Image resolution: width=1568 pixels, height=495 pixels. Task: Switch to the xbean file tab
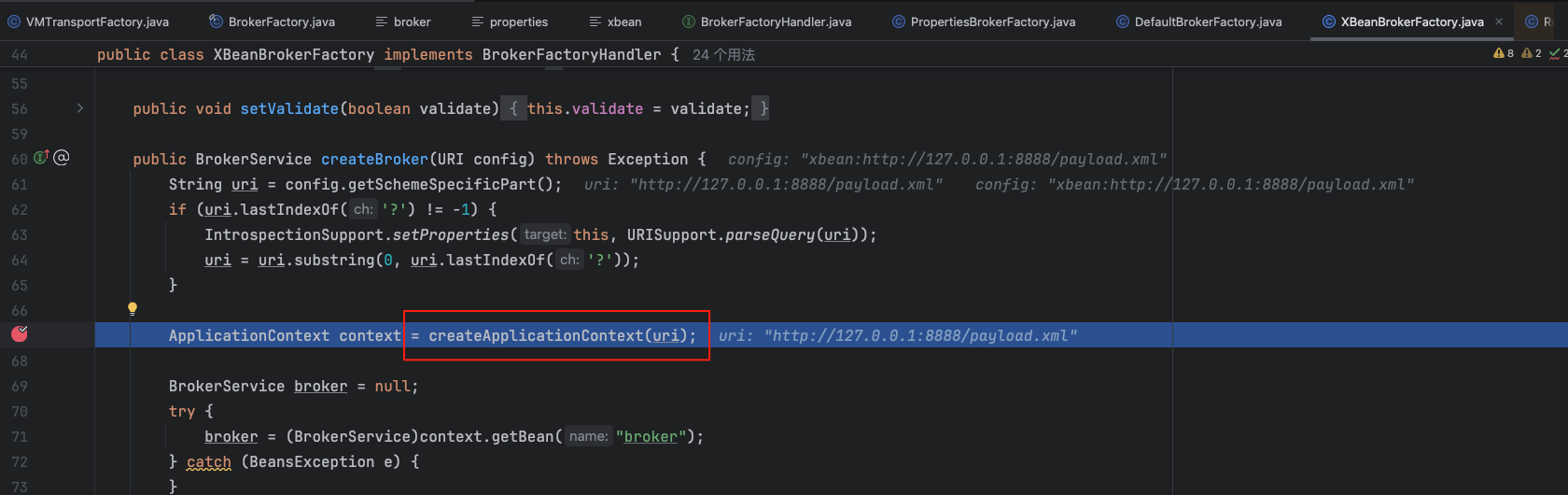click(623, 21)
